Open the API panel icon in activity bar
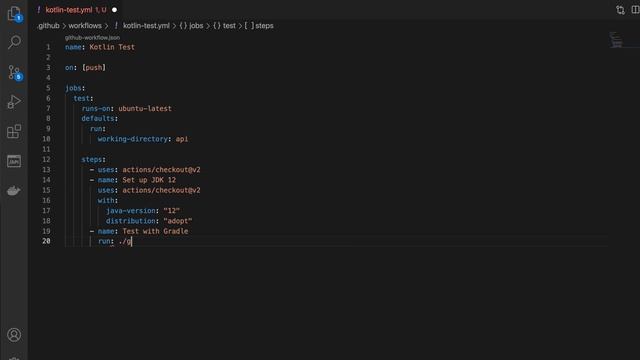The image size is (640, 360). coord(14,161)
